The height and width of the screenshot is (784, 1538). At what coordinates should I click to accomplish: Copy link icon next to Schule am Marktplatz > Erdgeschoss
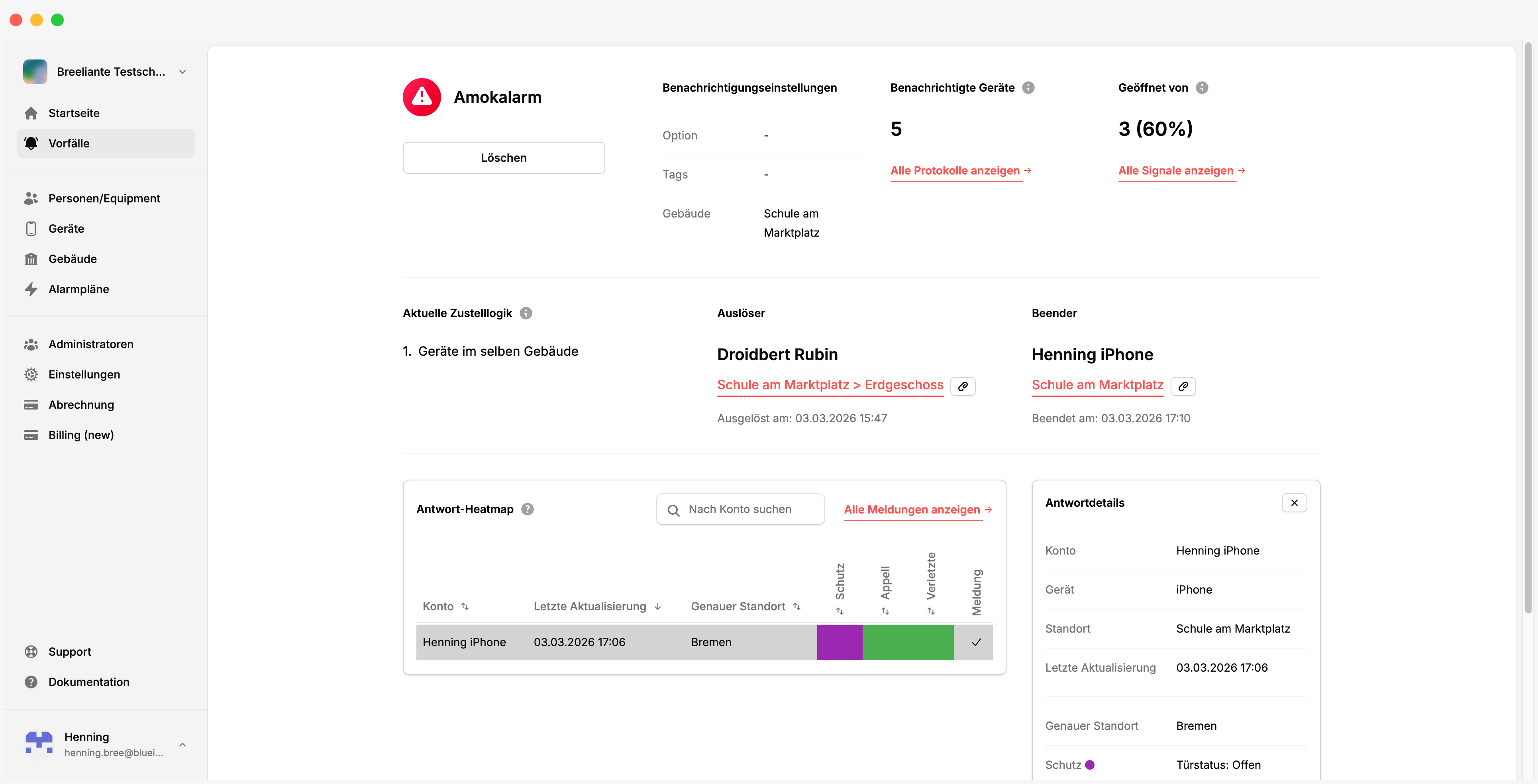(962, 386)
